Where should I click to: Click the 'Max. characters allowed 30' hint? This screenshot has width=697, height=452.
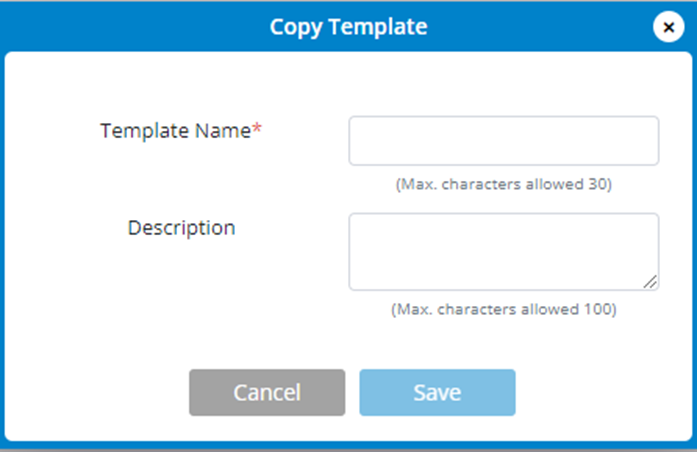(x=503, y=185)
